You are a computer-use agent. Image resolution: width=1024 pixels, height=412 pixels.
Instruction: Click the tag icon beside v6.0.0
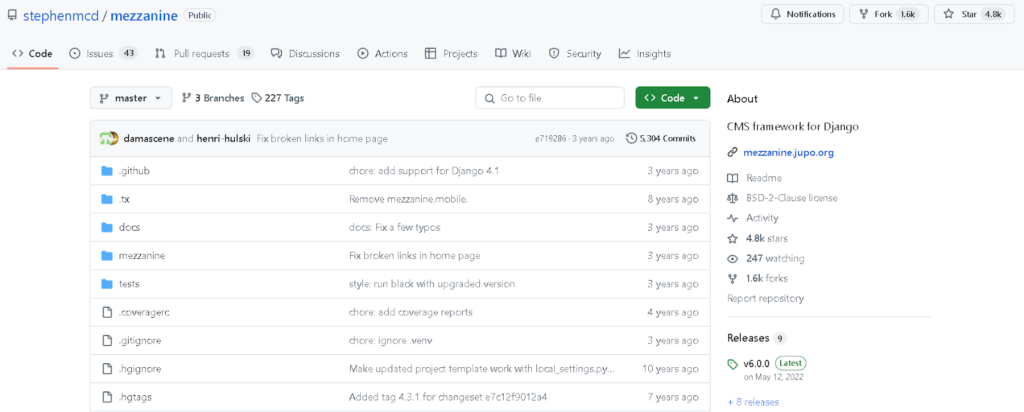pyautogui.click(x=733, y=364)
